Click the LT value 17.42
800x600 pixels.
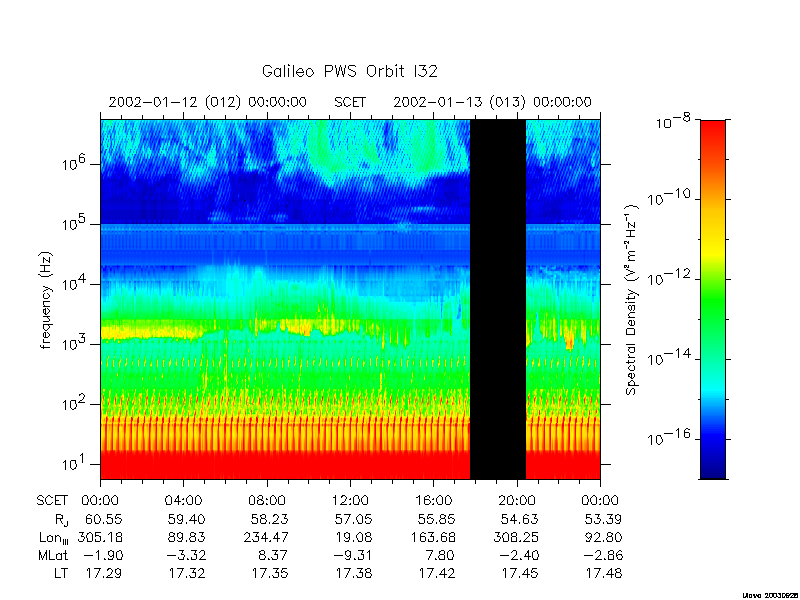pos(437,574)
